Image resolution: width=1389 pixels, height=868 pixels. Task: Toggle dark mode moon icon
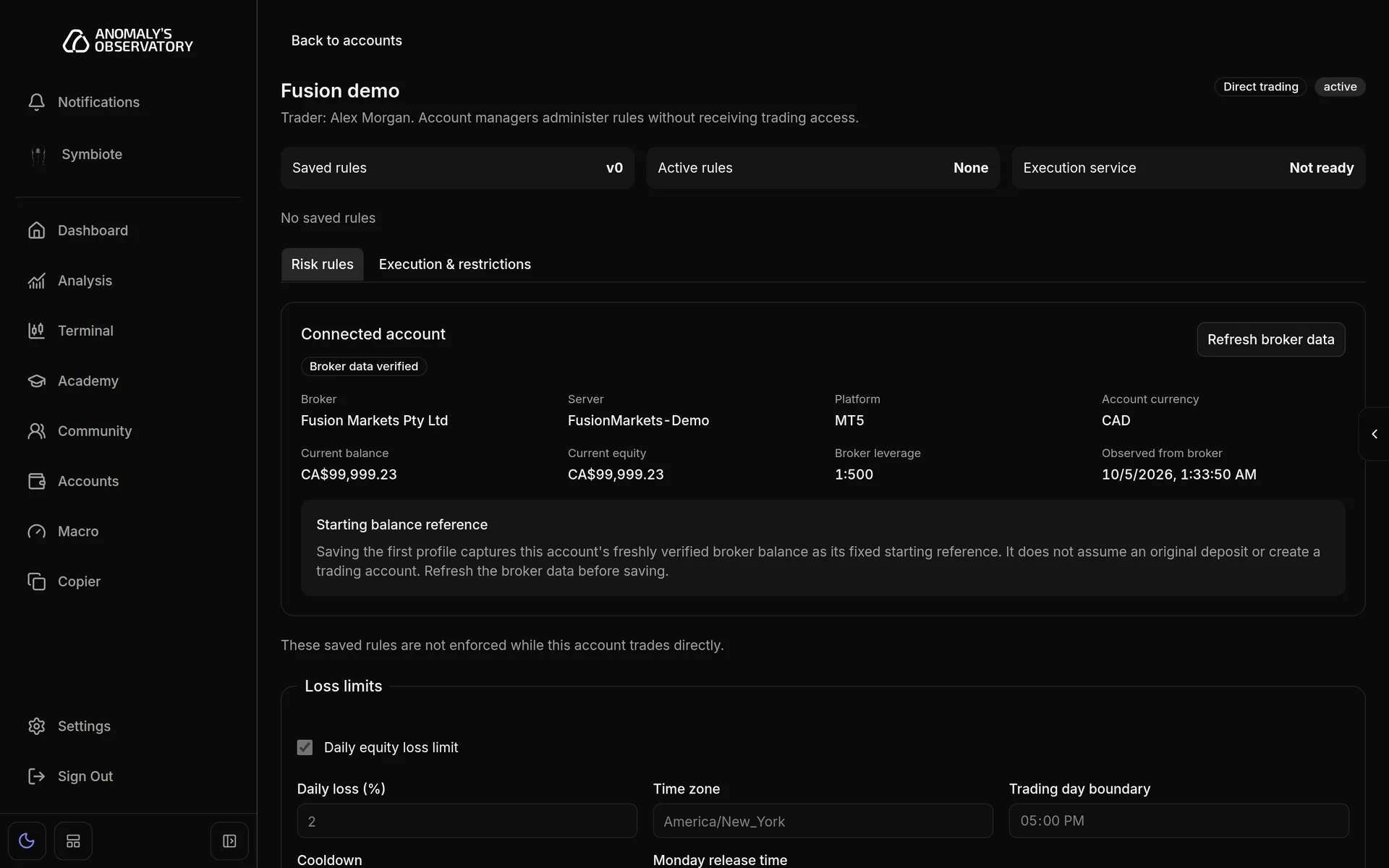(x=27, y=841)
